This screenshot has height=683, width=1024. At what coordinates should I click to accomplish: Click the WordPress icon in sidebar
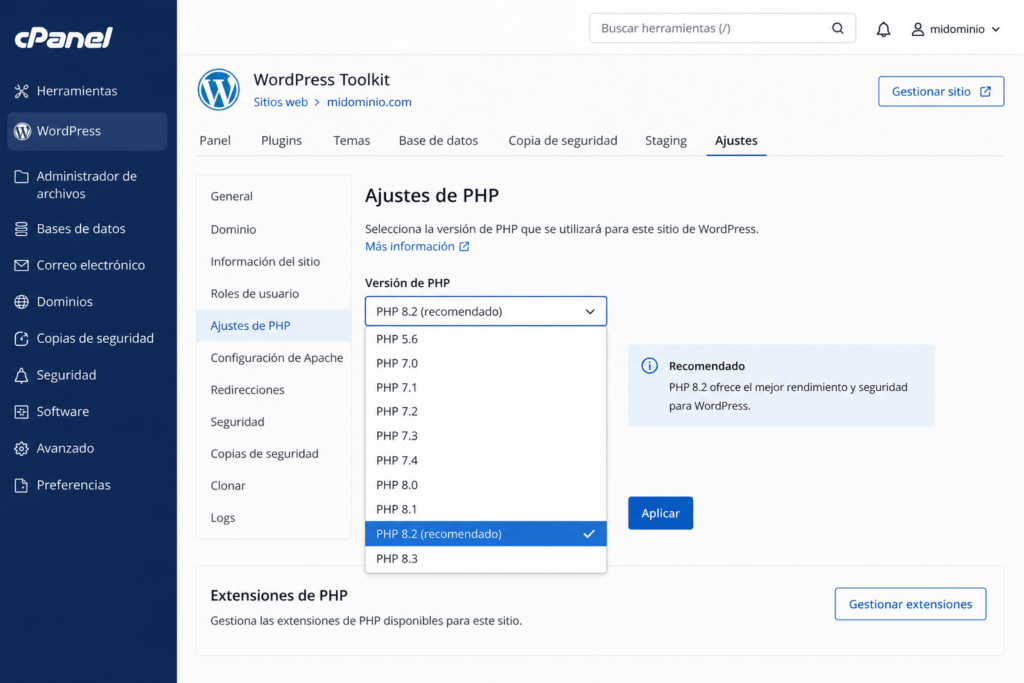tap(22, 131)
